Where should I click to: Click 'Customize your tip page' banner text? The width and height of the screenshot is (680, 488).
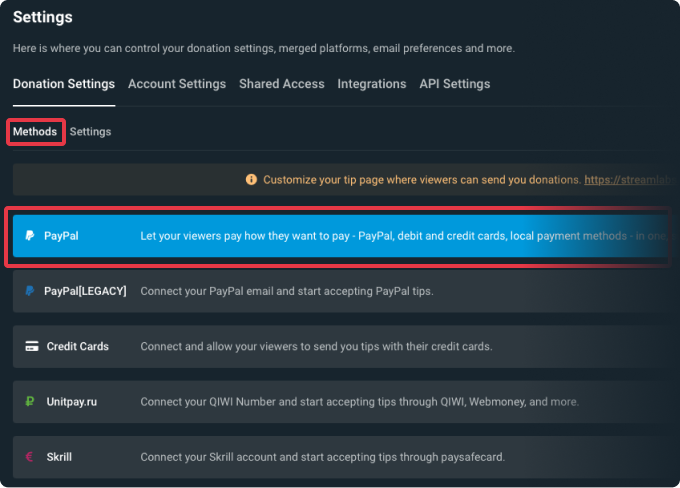pos(422,180)
